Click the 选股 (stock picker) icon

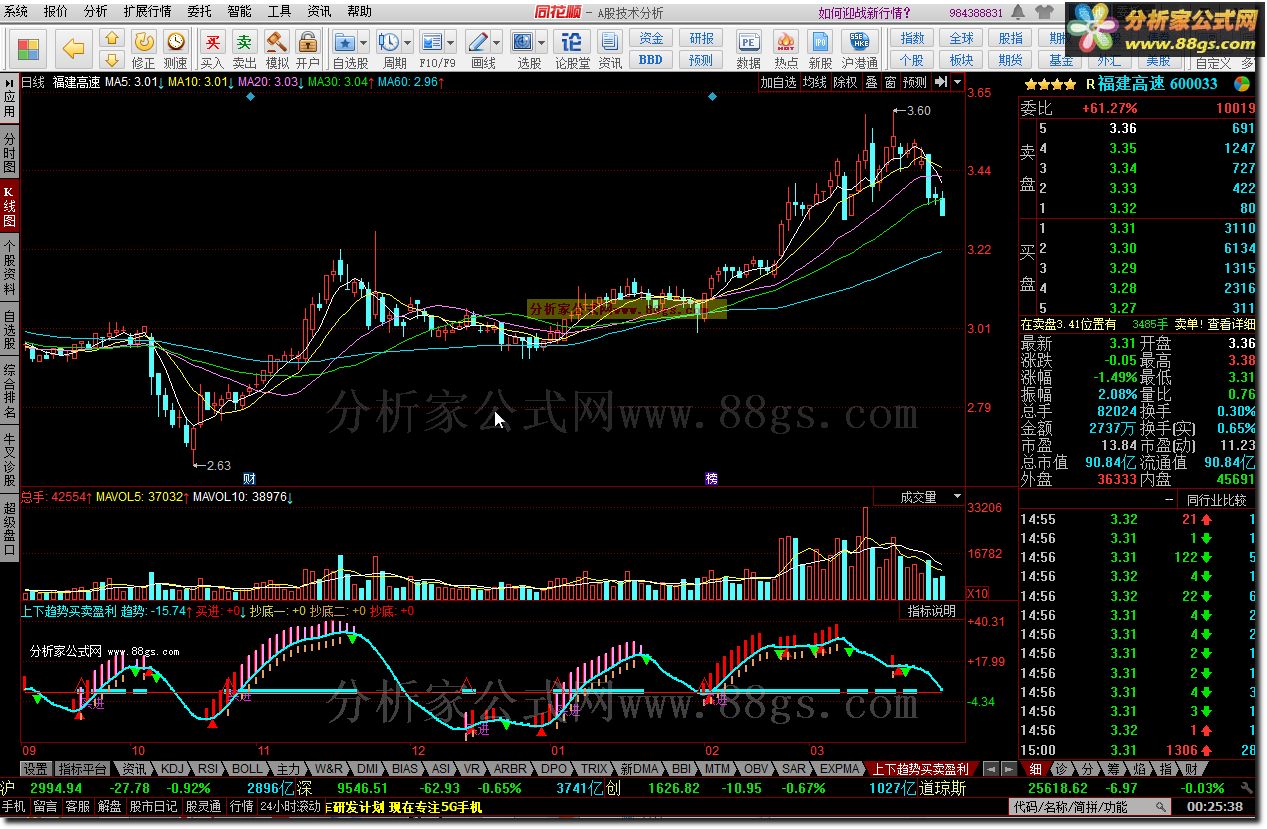click(524, 41)
